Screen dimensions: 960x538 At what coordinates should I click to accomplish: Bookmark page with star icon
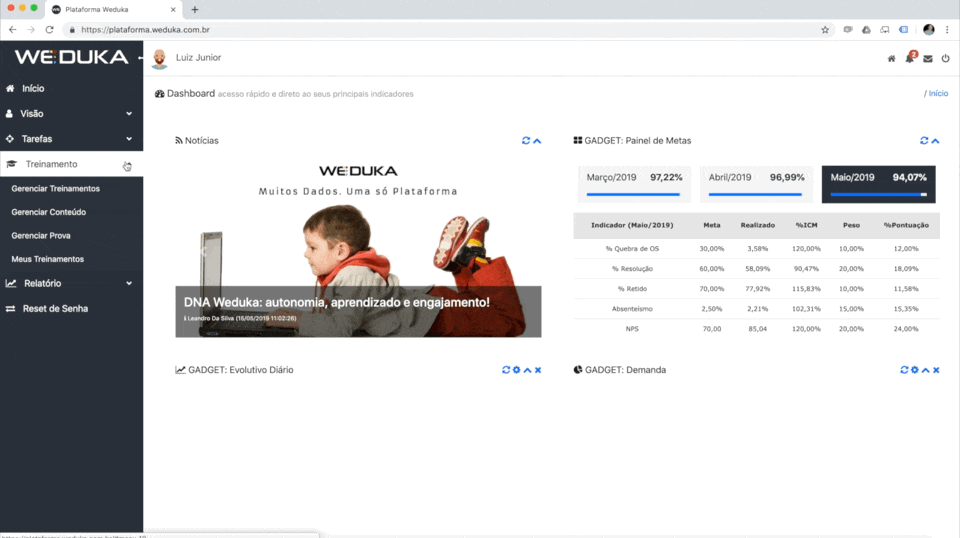pos(825,29)
